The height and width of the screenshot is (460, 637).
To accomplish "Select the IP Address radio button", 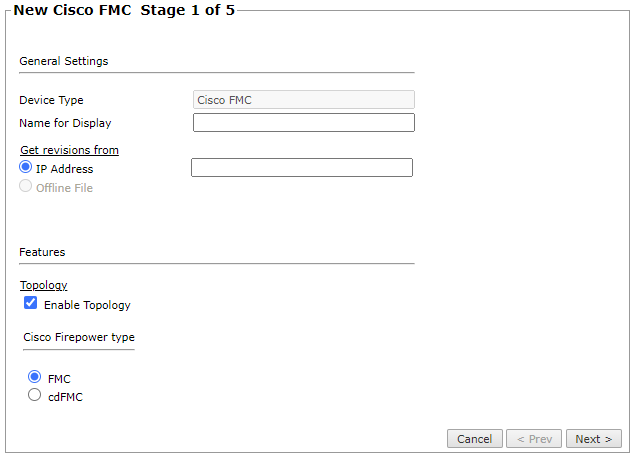I will click(26, 168).
